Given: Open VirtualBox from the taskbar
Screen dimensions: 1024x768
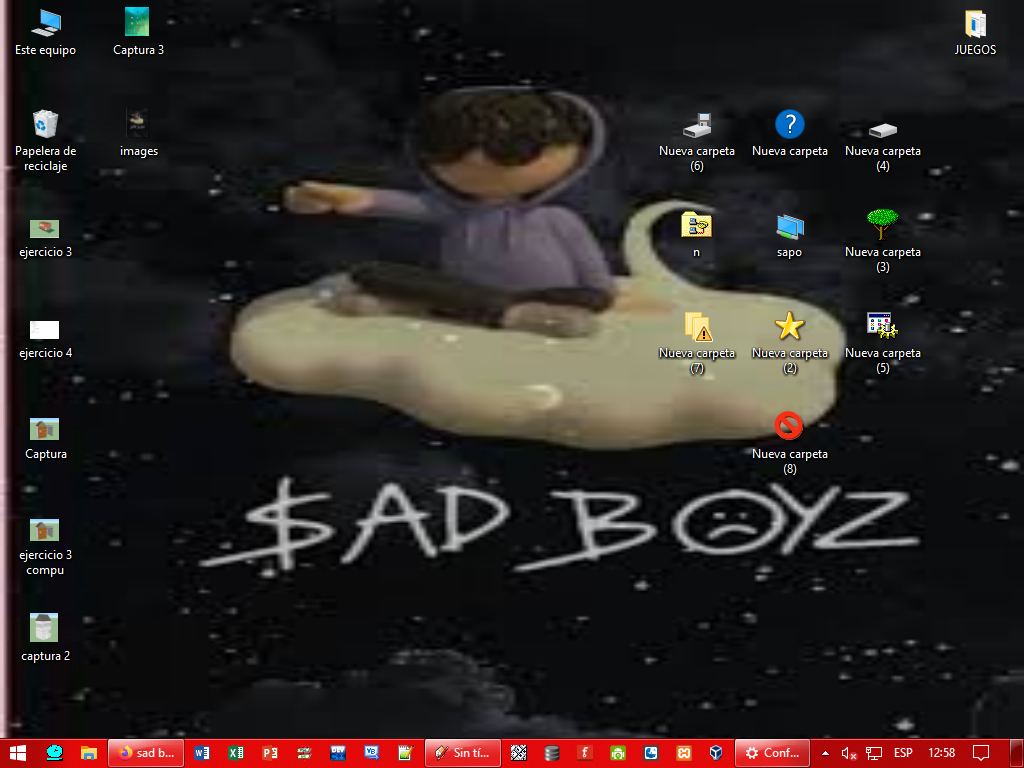Looking at the screenshot, I should pos(716,753).
